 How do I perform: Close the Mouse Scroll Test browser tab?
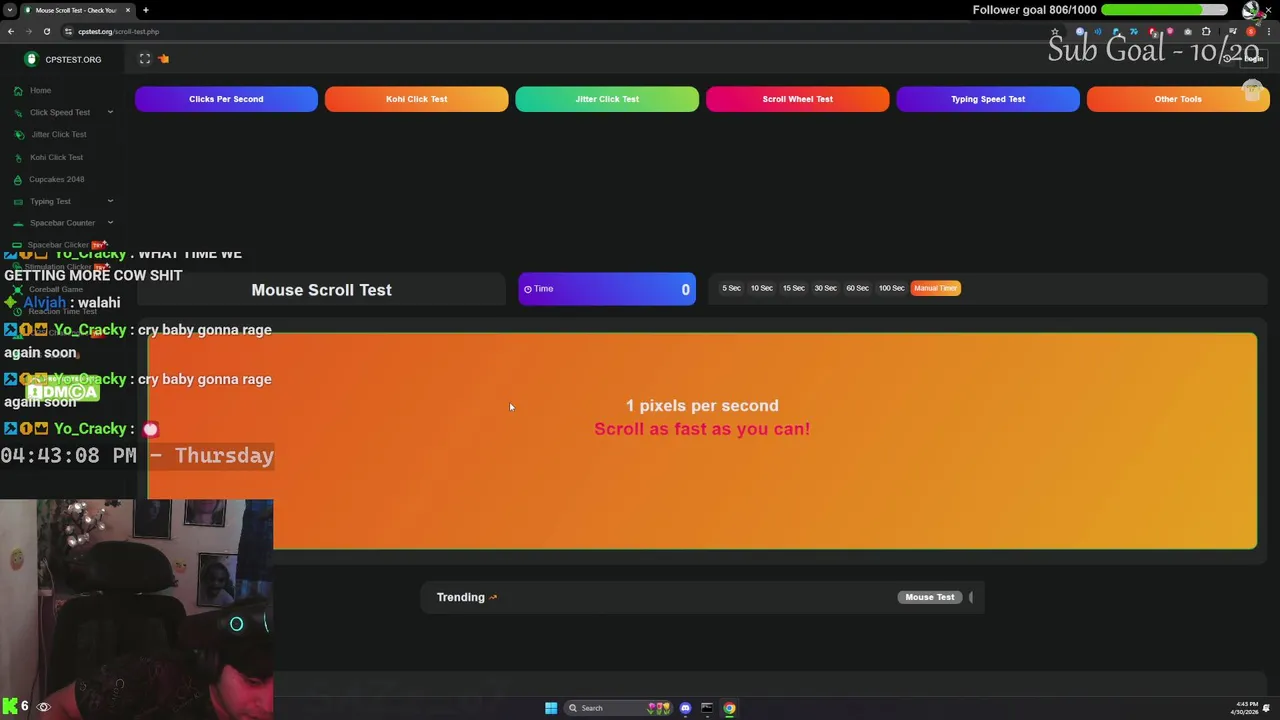(127, 10)
